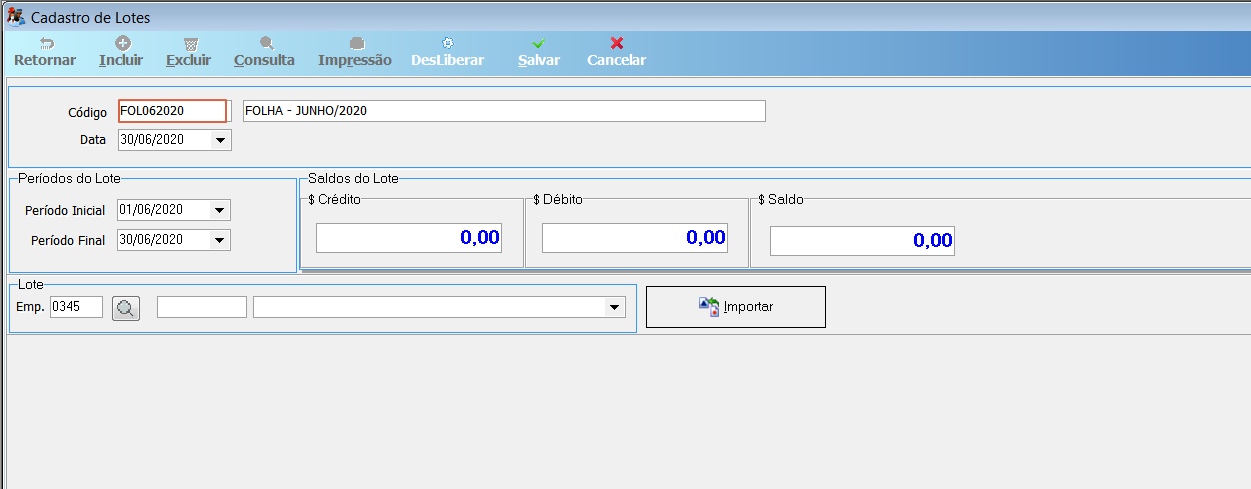Click the description field FOLHA - JUNHO/2020
Image resolution: width=1251 pixels, height=489 pixels.
point(504,111)
